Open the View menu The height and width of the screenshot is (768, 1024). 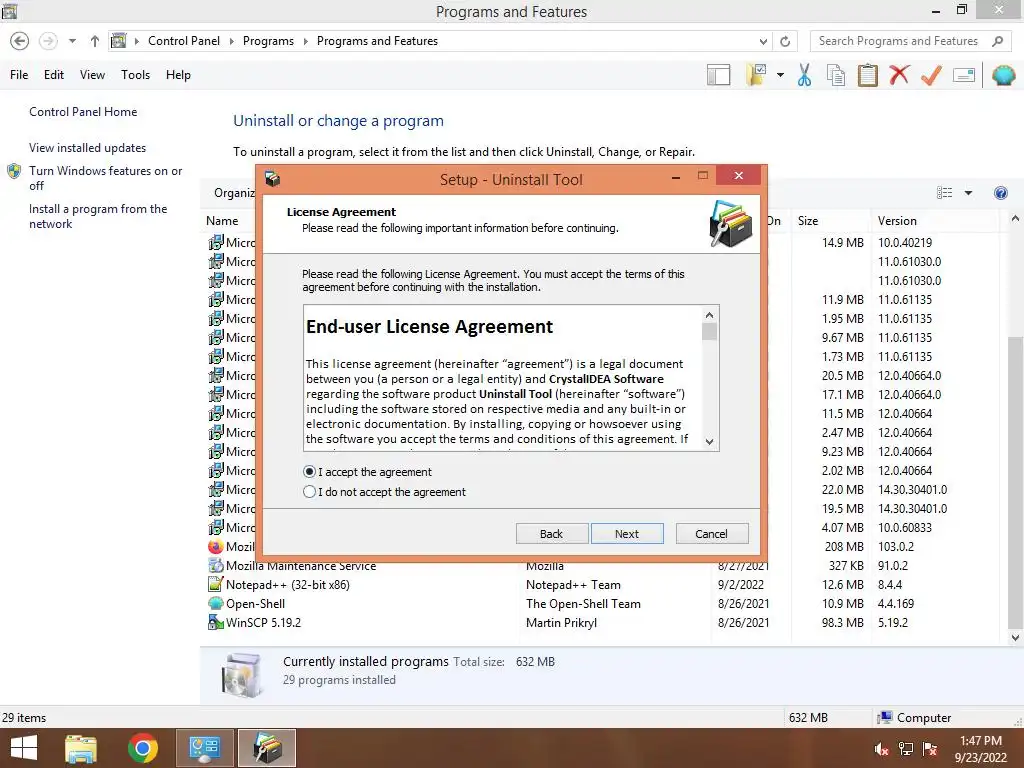[x=92, y=75]
